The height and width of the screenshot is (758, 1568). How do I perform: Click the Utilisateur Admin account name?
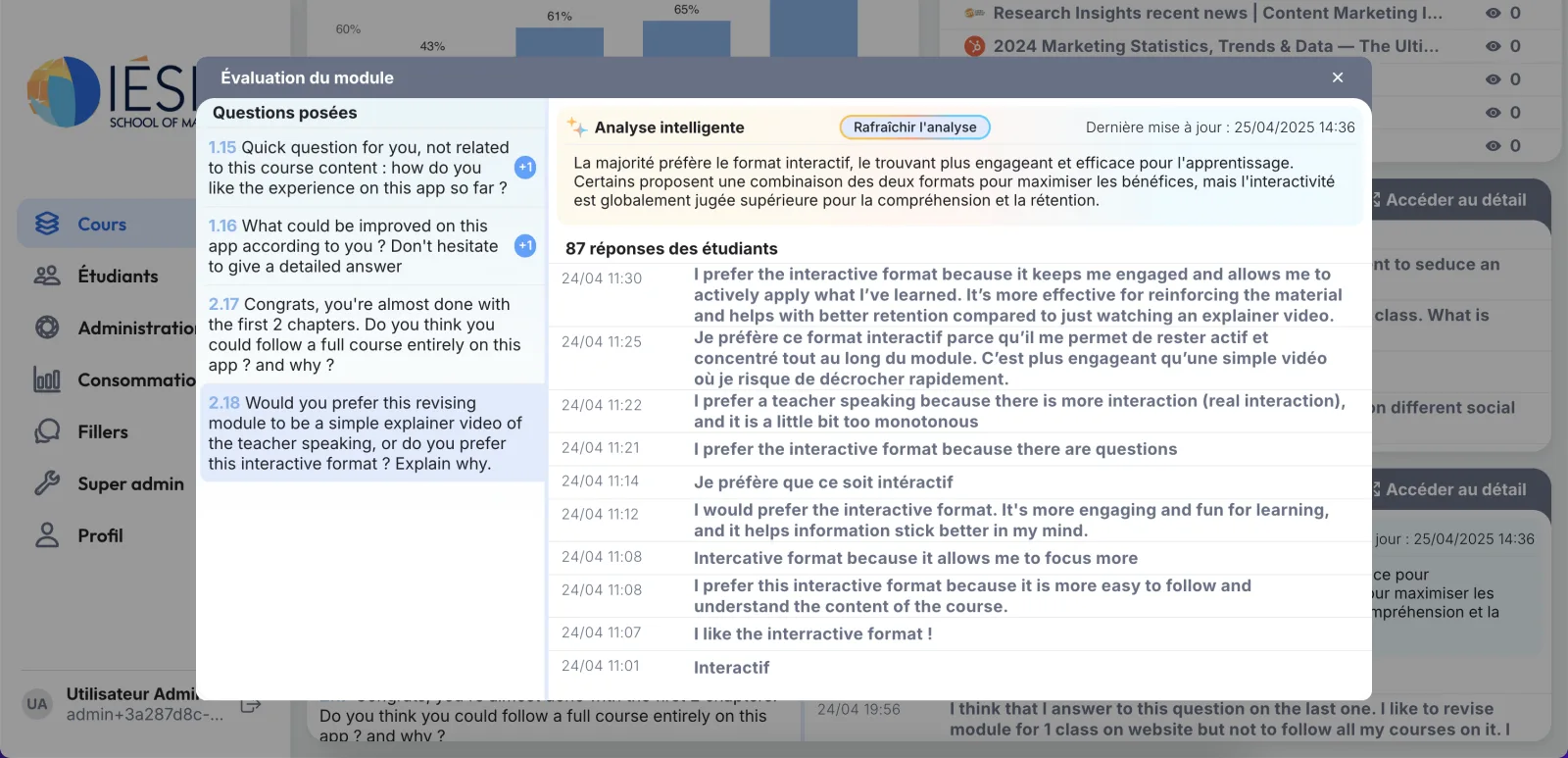coord(131,694)
